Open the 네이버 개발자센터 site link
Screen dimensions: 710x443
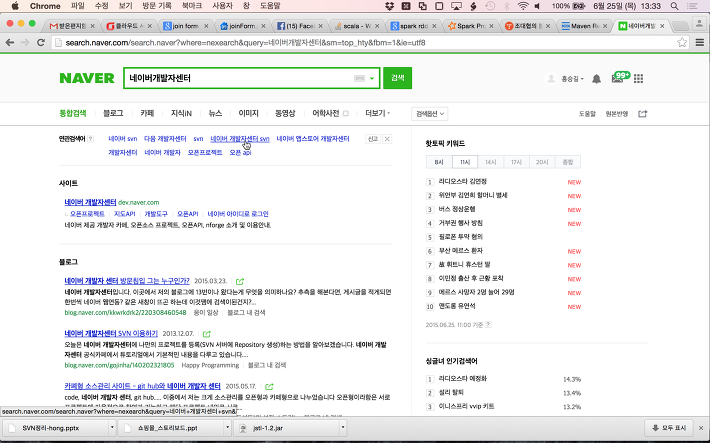(90, 202)
